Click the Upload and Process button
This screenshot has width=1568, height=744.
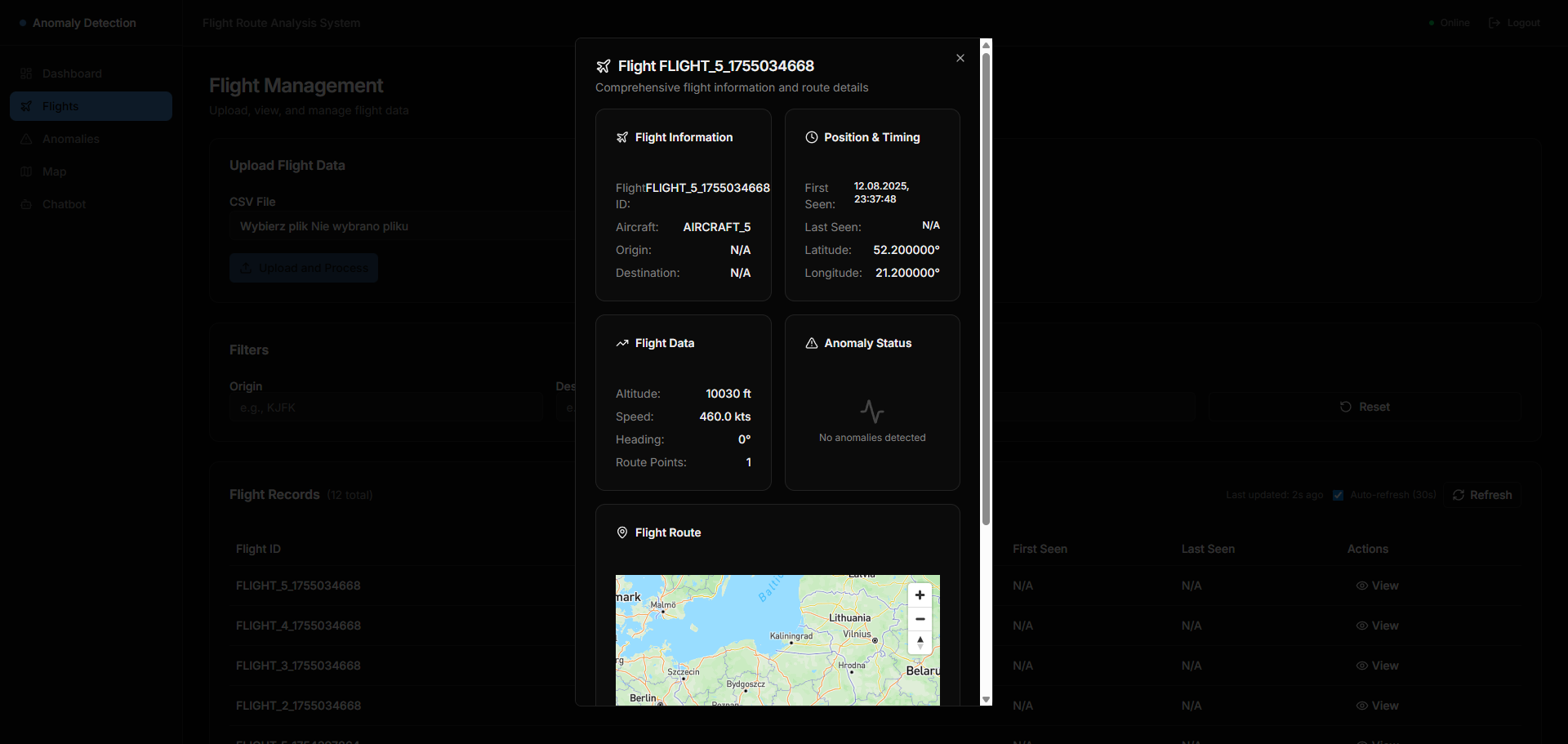coord(303,268)
